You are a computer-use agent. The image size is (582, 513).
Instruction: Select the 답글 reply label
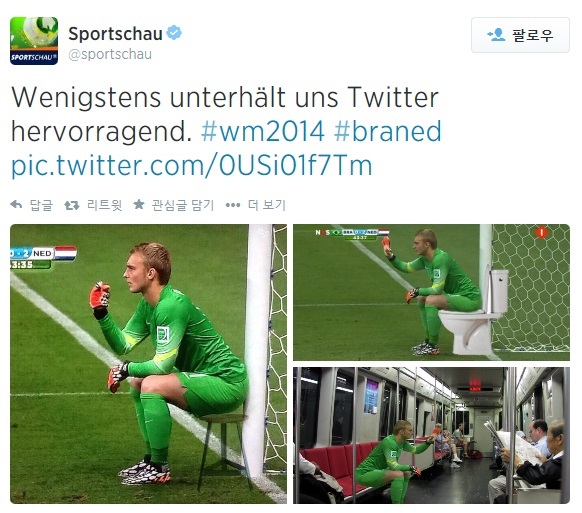[41, 205]
